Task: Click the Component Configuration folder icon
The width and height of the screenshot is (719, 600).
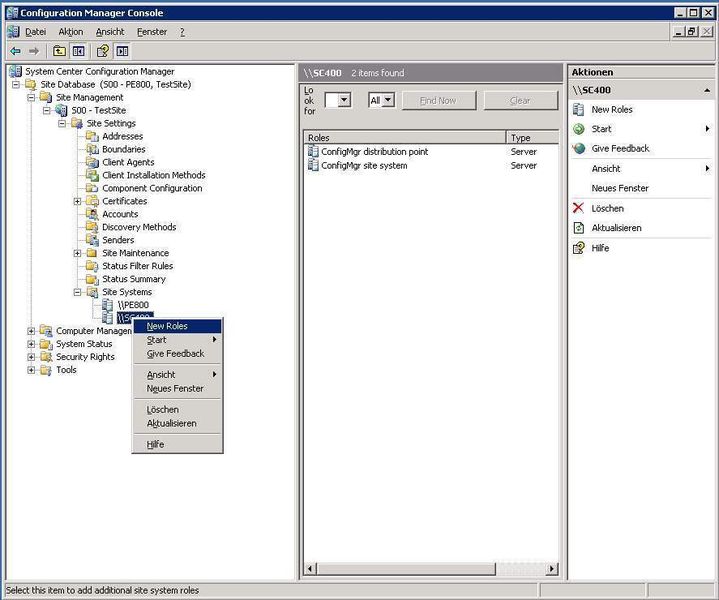Action: 92,188
